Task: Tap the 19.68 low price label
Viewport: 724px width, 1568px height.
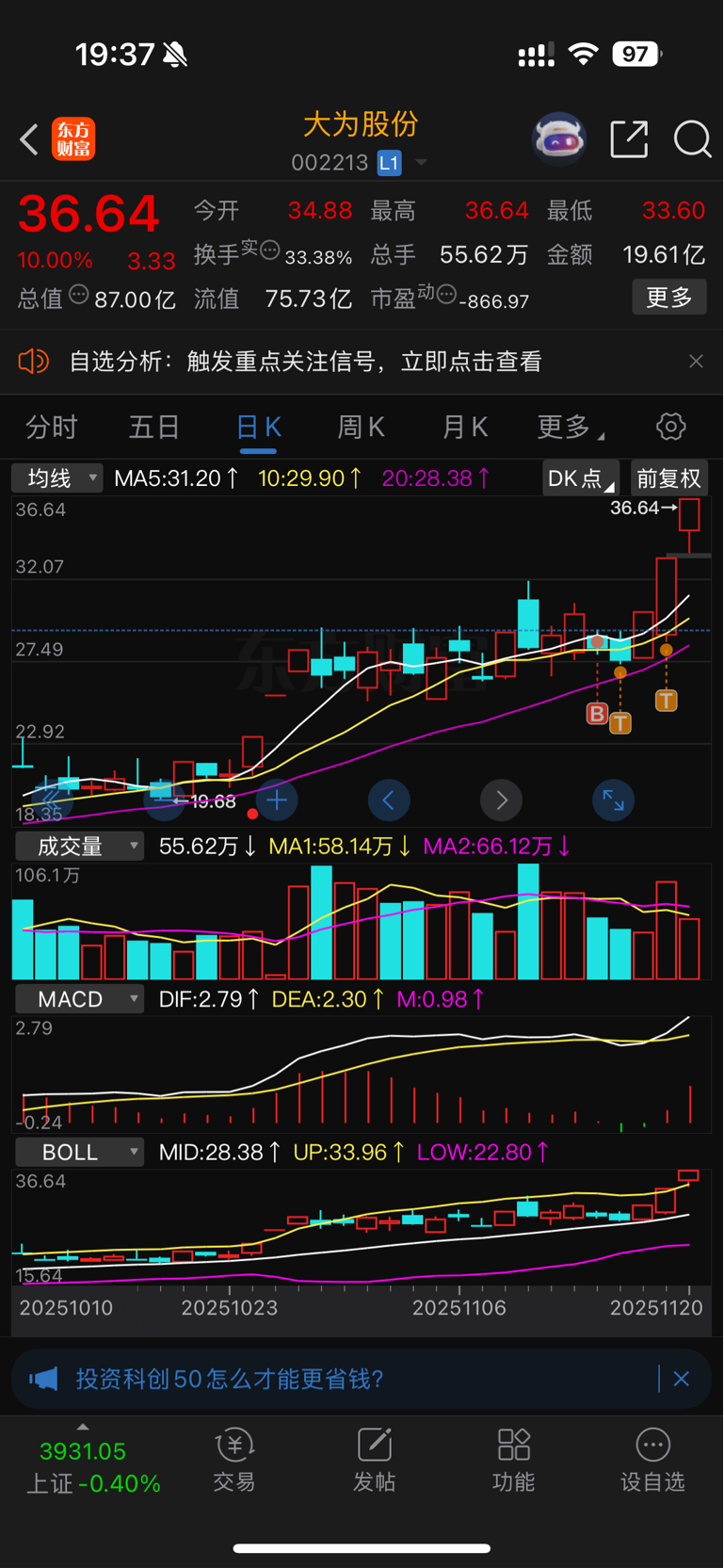Action: pos(213,801)
